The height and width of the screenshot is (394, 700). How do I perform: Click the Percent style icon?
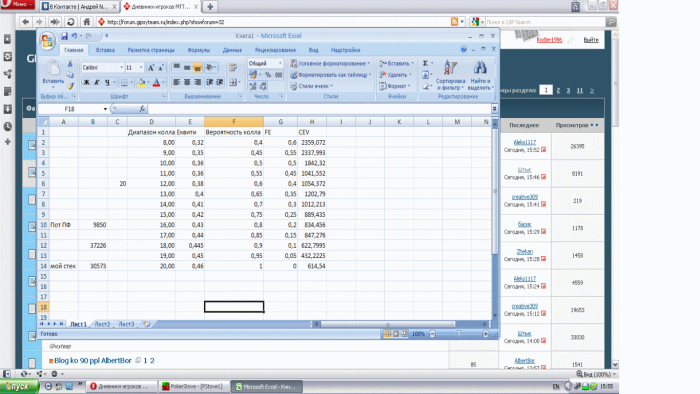pos(268,75)
